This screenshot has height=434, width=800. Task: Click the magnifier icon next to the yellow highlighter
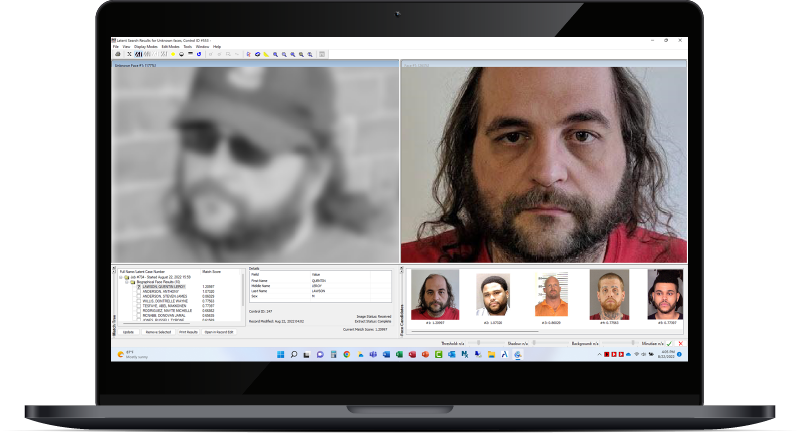tap(275, 54)
